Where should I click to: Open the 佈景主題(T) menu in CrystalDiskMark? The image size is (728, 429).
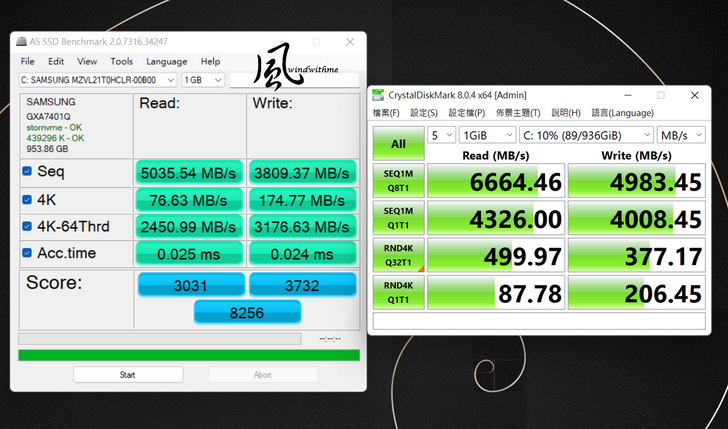click(x=518, y=113)
